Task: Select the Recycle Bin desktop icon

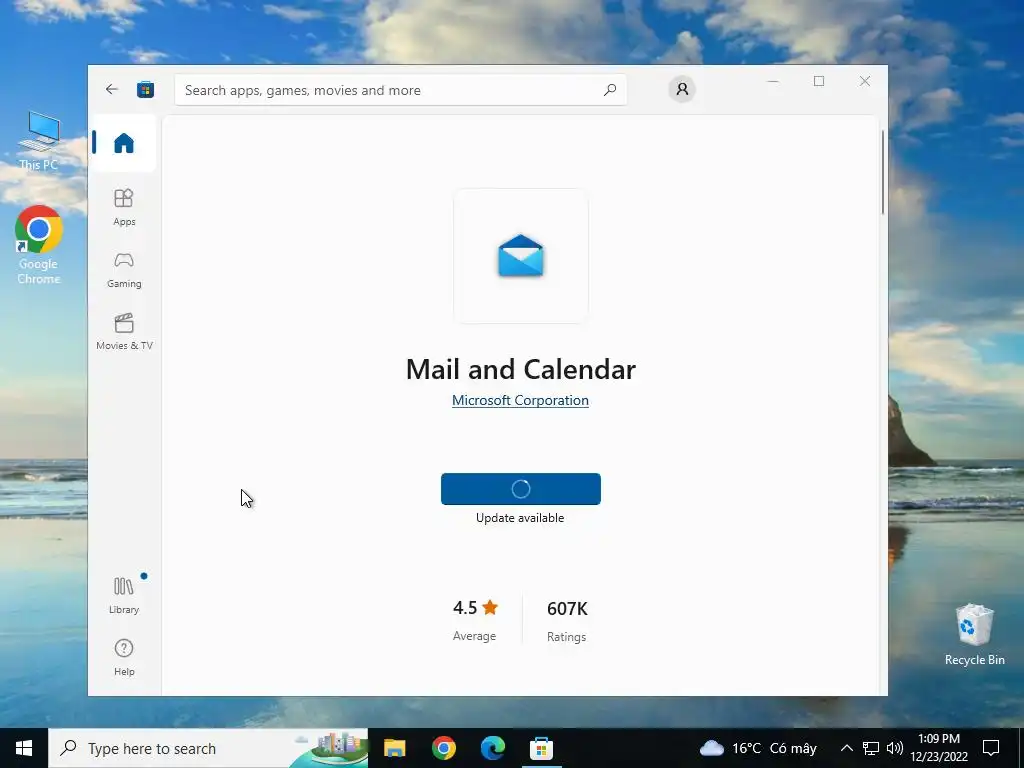Action: click(x=974, y=634)
